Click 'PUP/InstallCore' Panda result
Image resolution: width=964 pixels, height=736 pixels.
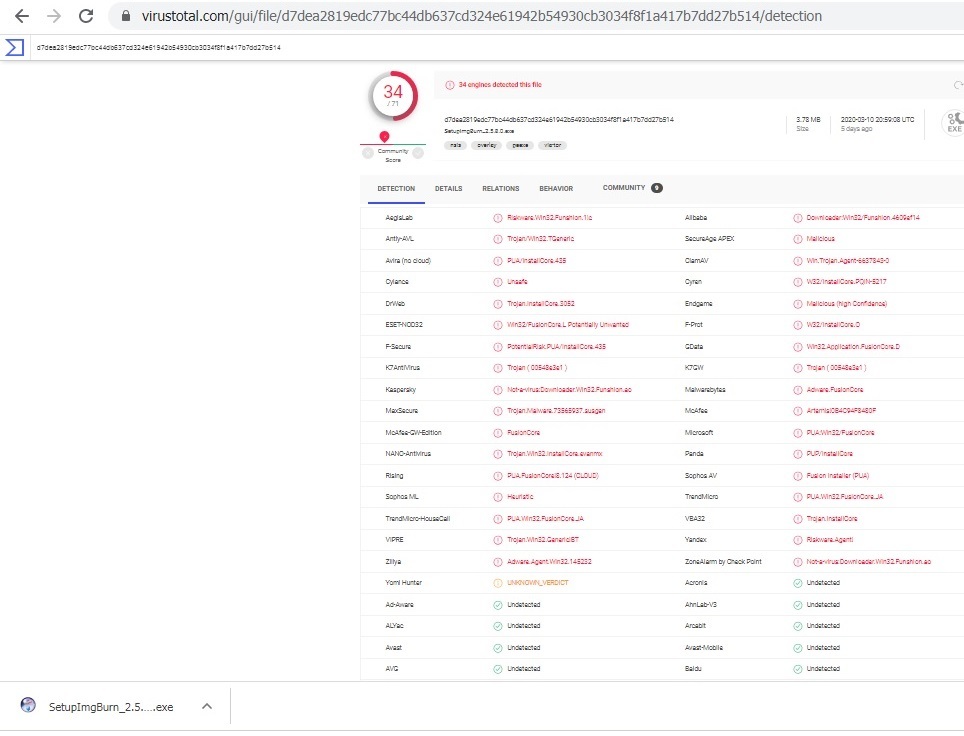pos(829,454)
